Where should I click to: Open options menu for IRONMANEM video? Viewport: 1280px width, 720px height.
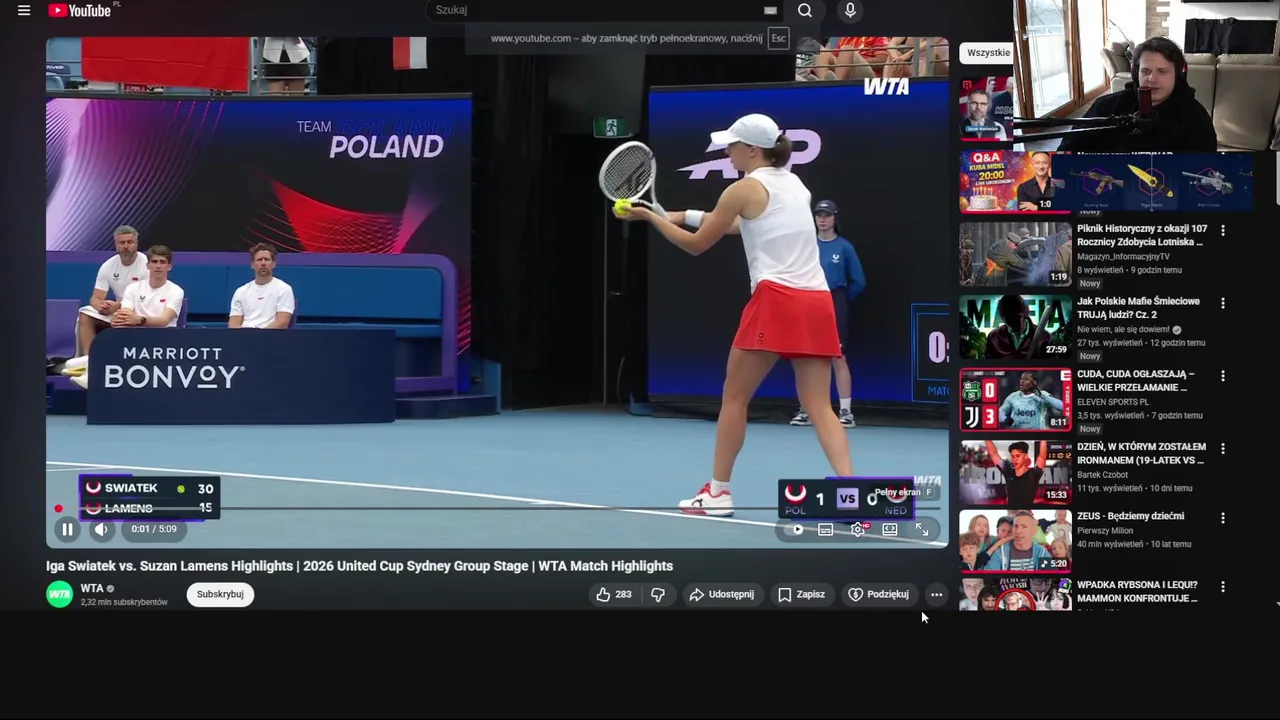click(x=1222, y=449)
